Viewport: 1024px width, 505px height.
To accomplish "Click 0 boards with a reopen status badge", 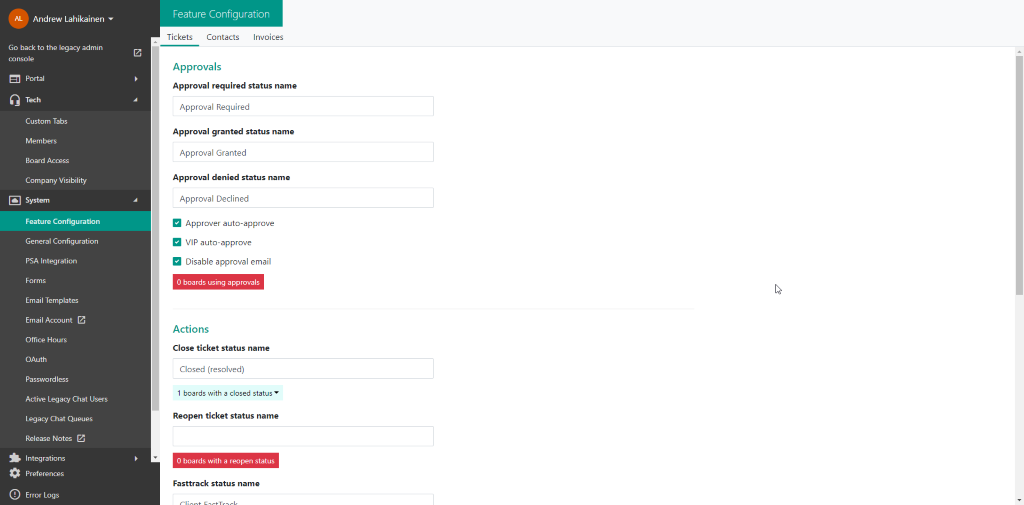I will point(226,461).
